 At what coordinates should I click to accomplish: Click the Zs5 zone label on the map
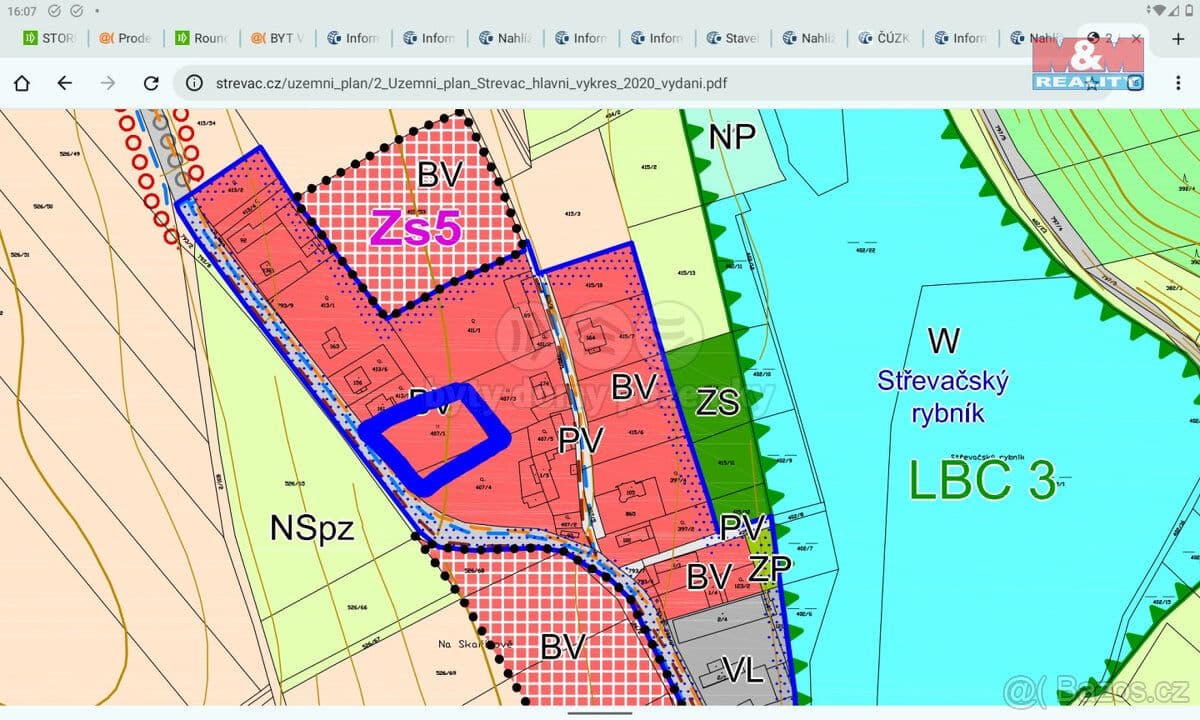415,229
